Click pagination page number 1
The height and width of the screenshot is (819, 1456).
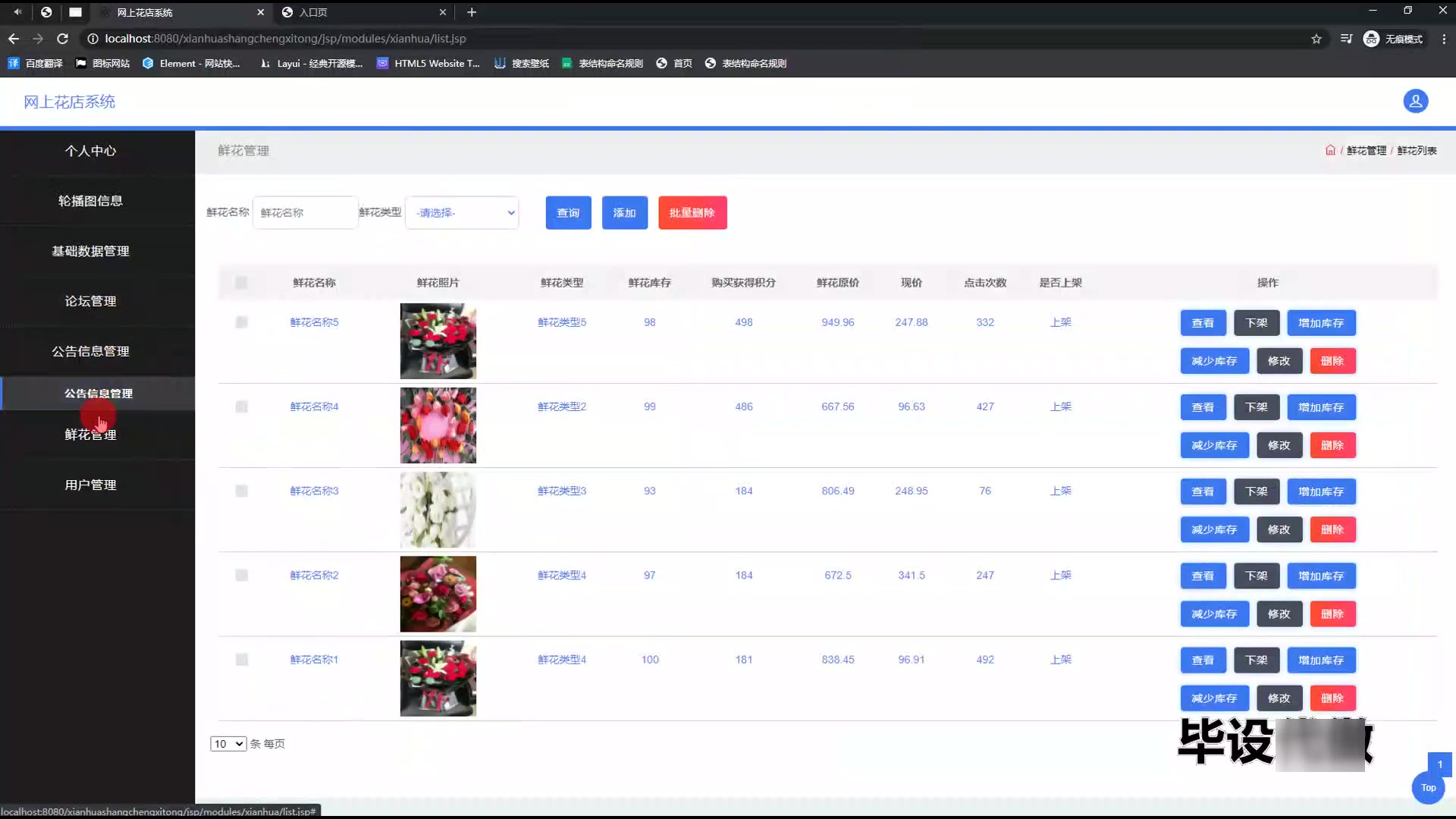[1439, 764]
